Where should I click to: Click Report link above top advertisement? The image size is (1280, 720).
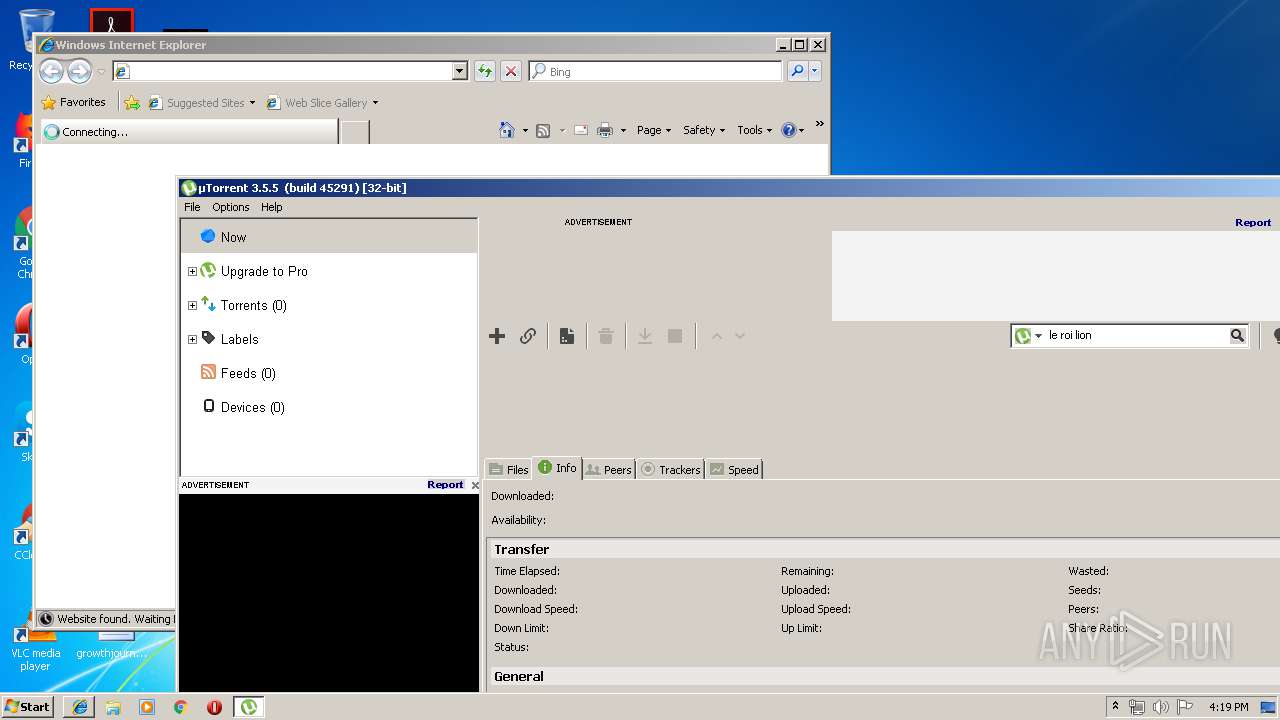(x=1253, y=222)
